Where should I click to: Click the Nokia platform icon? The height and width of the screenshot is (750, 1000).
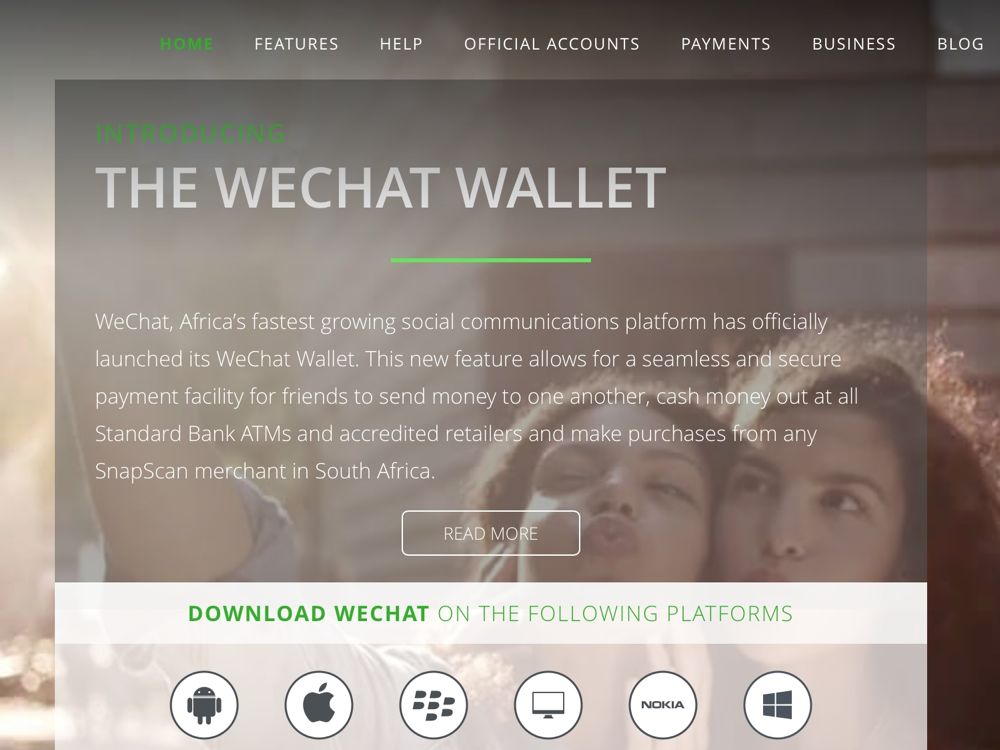coord(663,705)
